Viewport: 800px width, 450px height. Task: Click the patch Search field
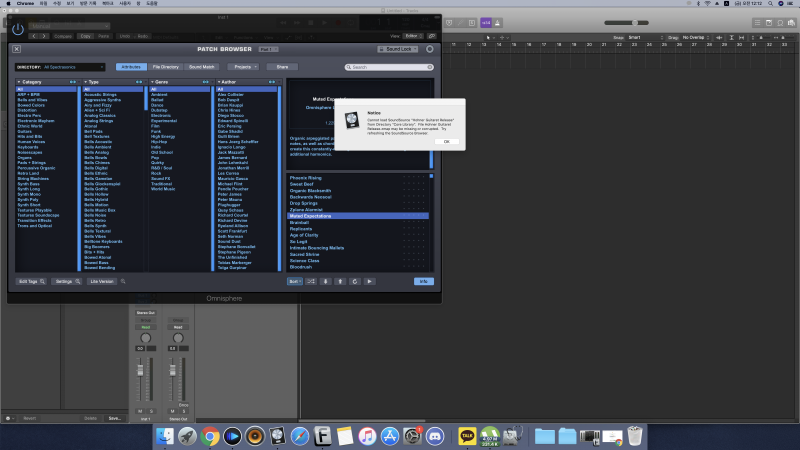coord(389,67)
